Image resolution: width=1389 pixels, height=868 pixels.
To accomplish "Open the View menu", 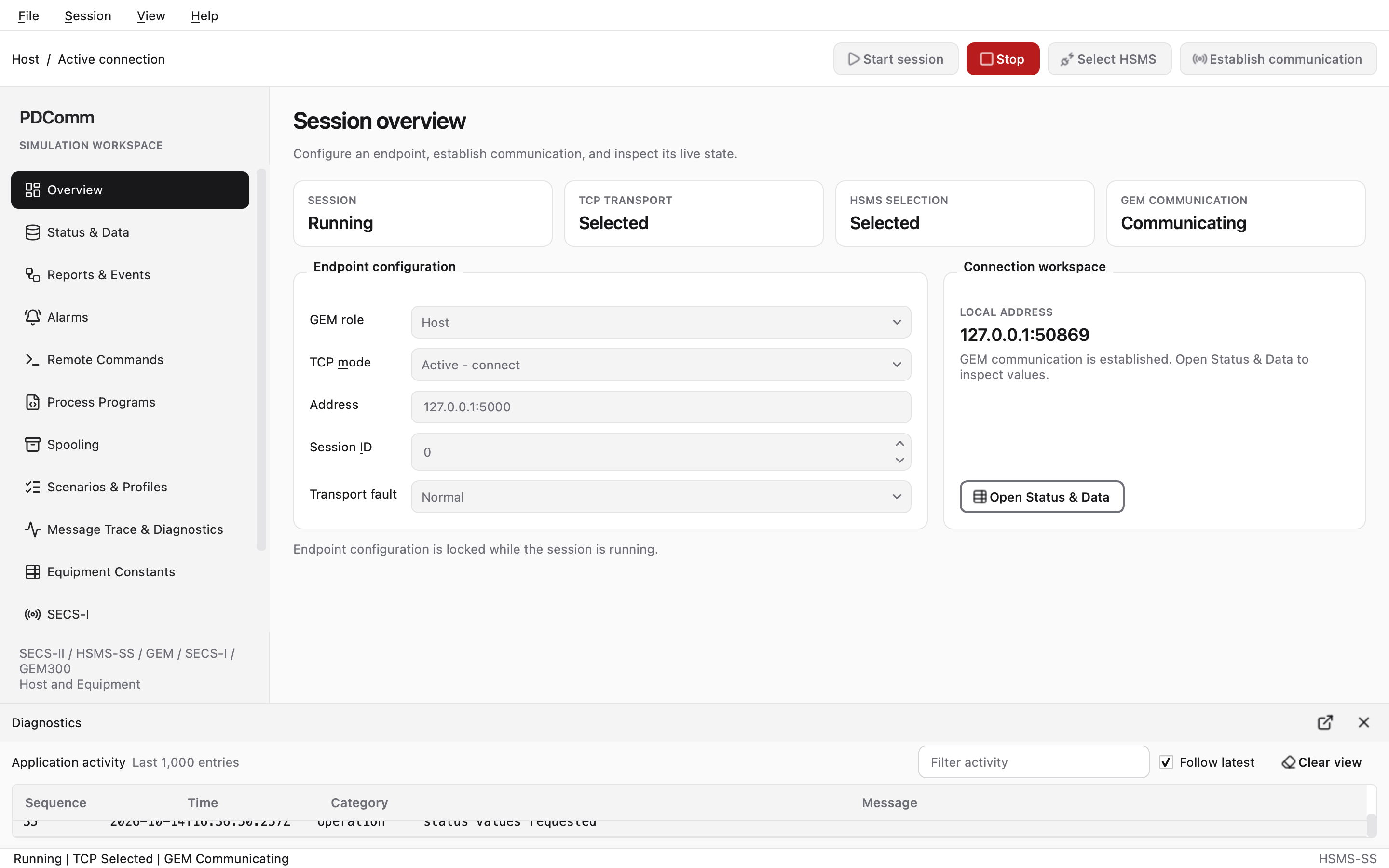I will [x=151, y=15].
